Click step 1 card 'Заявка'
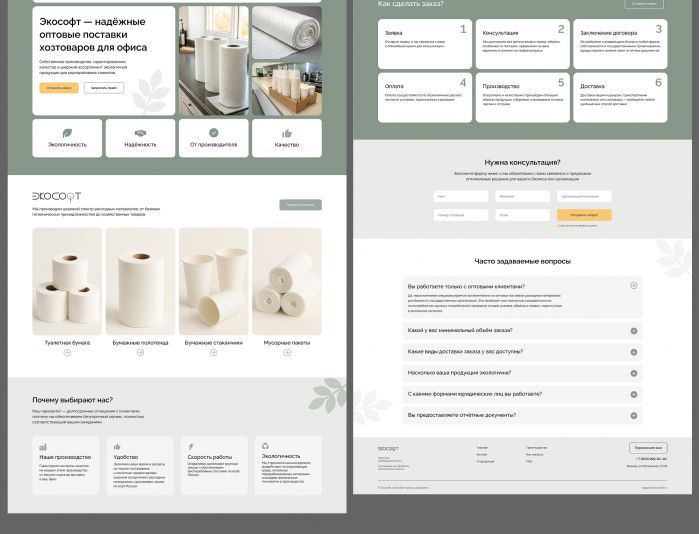Screen dimensions: 699x534 (425, 44)
